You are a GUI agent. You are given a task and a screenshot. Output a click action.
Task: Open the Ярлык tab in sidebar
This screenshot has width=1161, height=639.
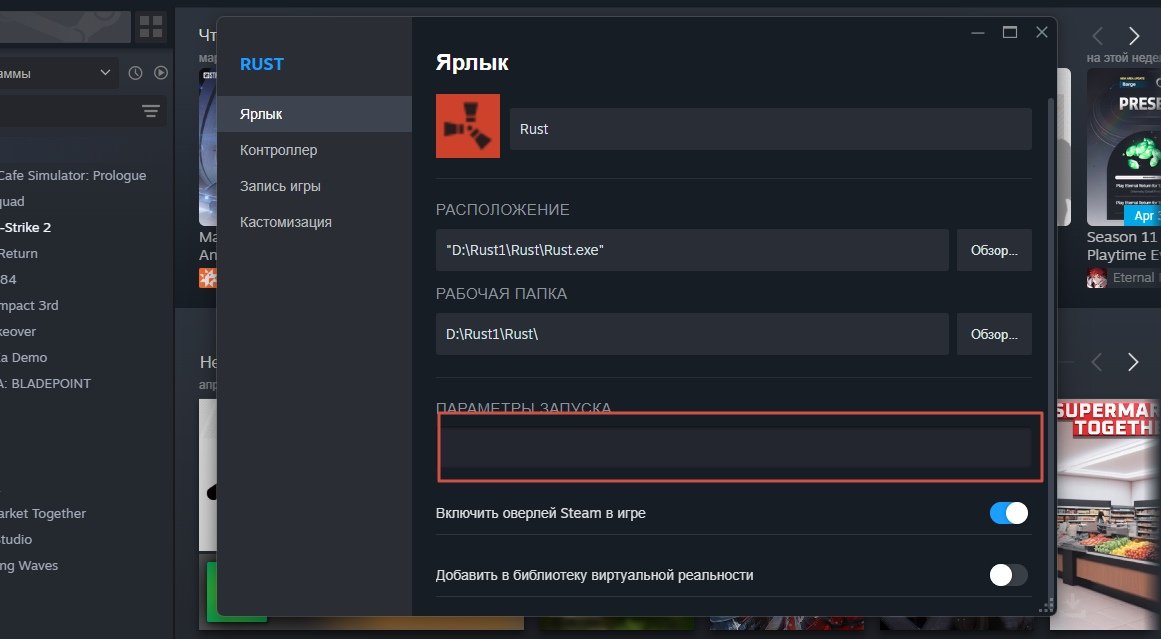[314, 114]
